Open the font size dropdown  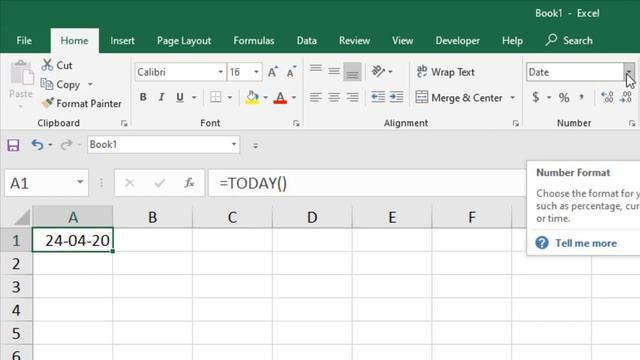[256, 72]
